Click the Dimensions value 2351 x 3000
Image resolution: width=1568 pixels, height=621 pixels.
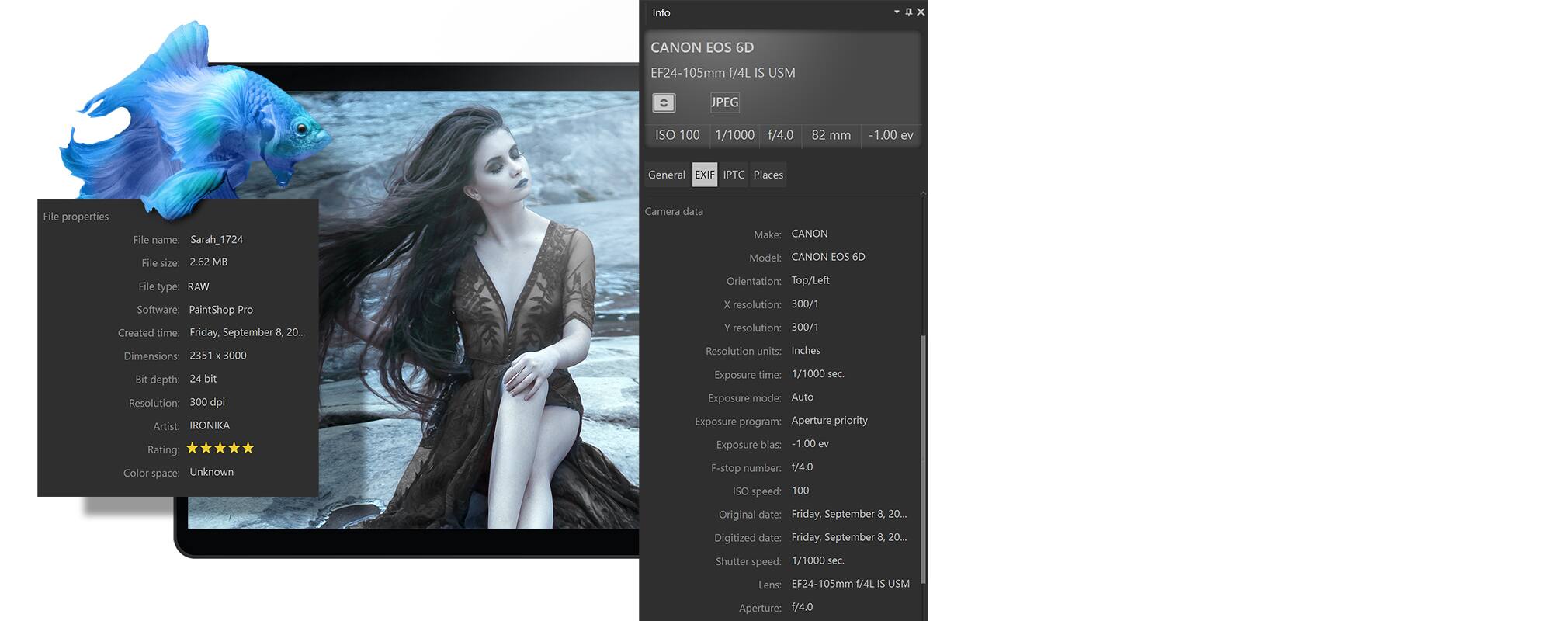click(x=218, y=355)
